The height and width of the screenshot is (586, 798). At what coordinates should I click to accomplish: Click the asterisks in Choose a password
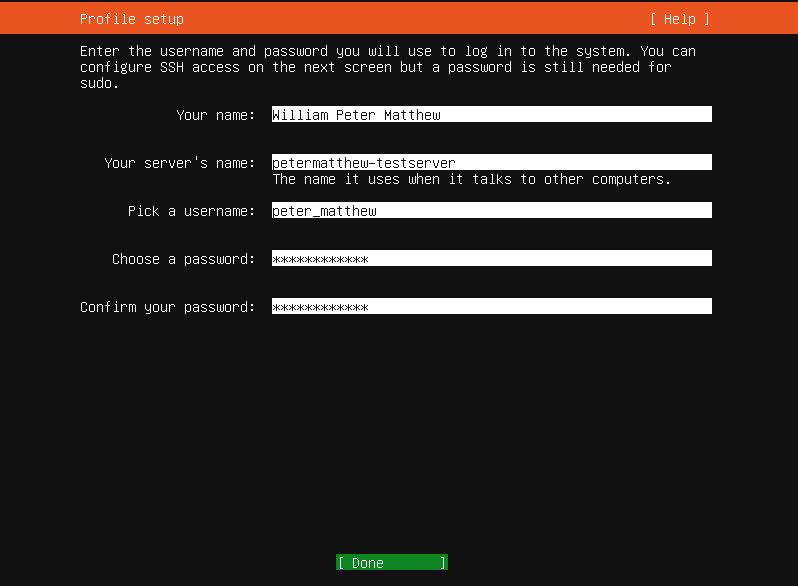click(x=320, y=260)
